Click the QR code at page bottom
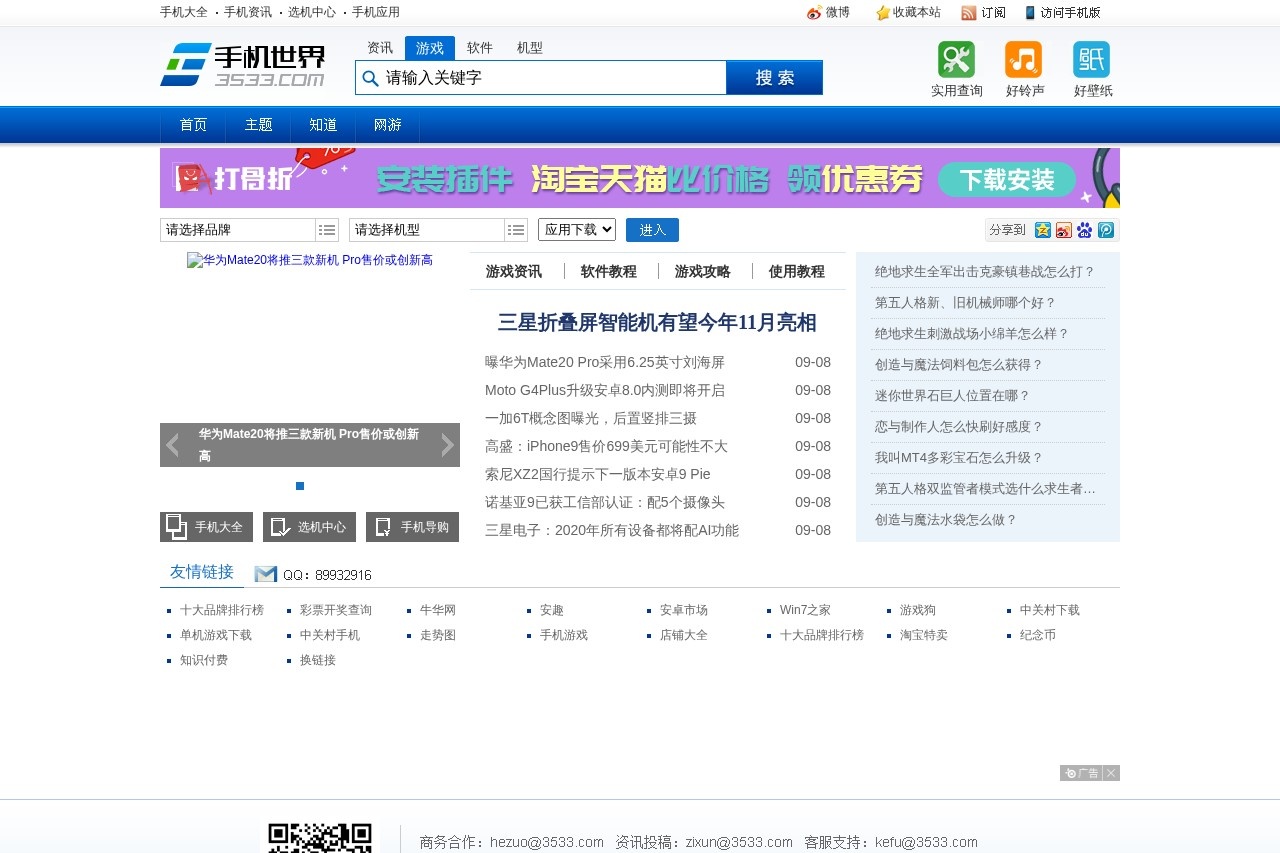This screenshot has height=853, width=1280. point(320,838)
